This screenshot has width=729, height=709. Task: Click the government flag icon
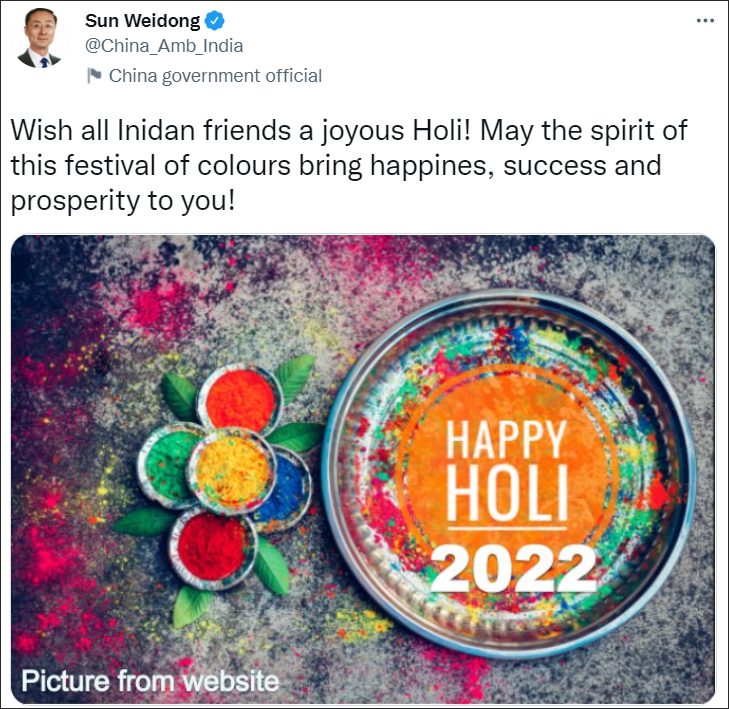coord(94,75)
